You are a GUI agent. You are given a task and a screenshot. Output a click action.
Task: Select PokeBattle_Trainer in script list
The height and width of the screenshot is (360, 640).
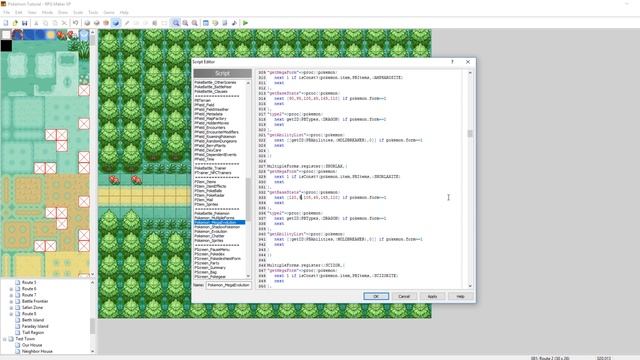tap(211, 168)
